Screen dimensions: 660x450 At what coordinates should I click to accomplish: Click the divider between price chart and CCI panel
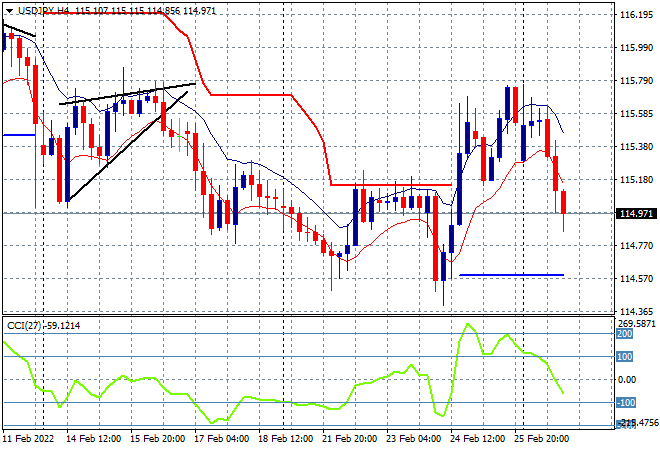point(308,315)
